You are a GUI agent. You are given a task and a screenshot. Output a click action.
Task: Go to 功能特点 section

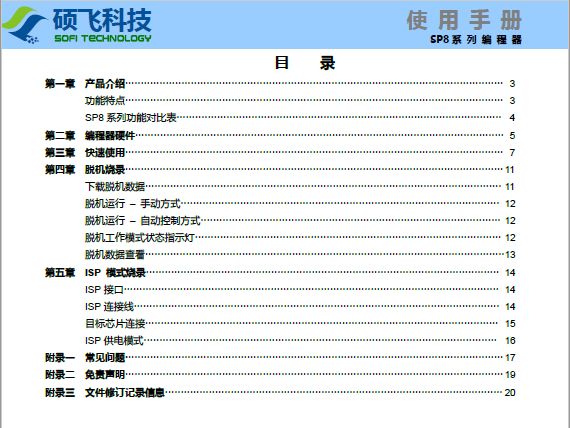300,100
